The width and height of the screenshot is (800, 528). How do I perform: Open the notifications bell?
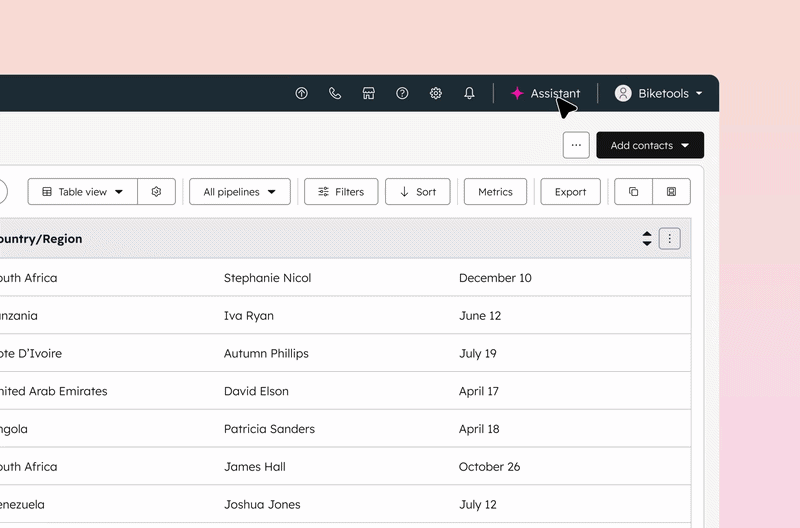(x=469, y=93)
